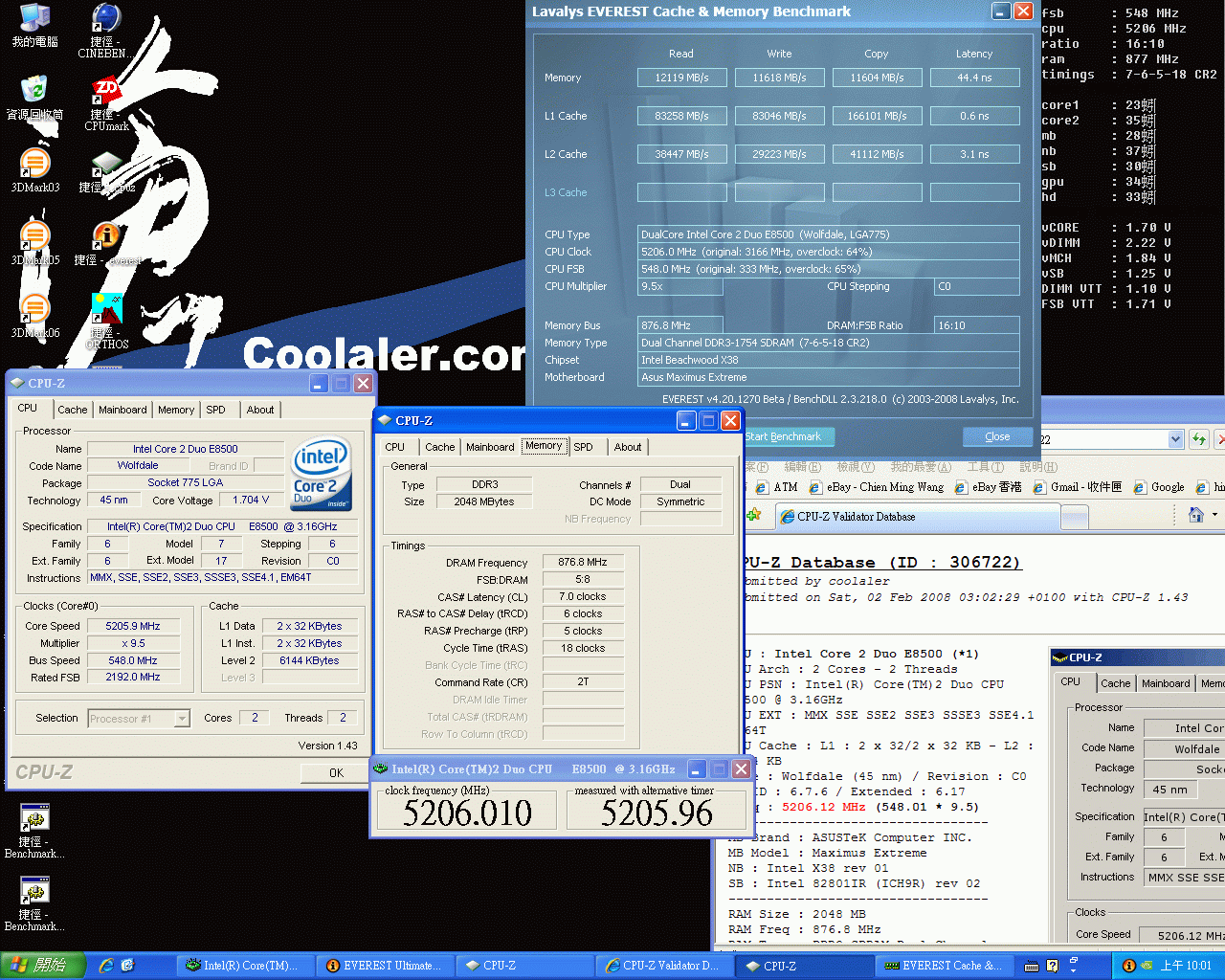Click the Rated FSB value 2192.0 MHz
1225x980 pixels.
(x=133, y=677)
